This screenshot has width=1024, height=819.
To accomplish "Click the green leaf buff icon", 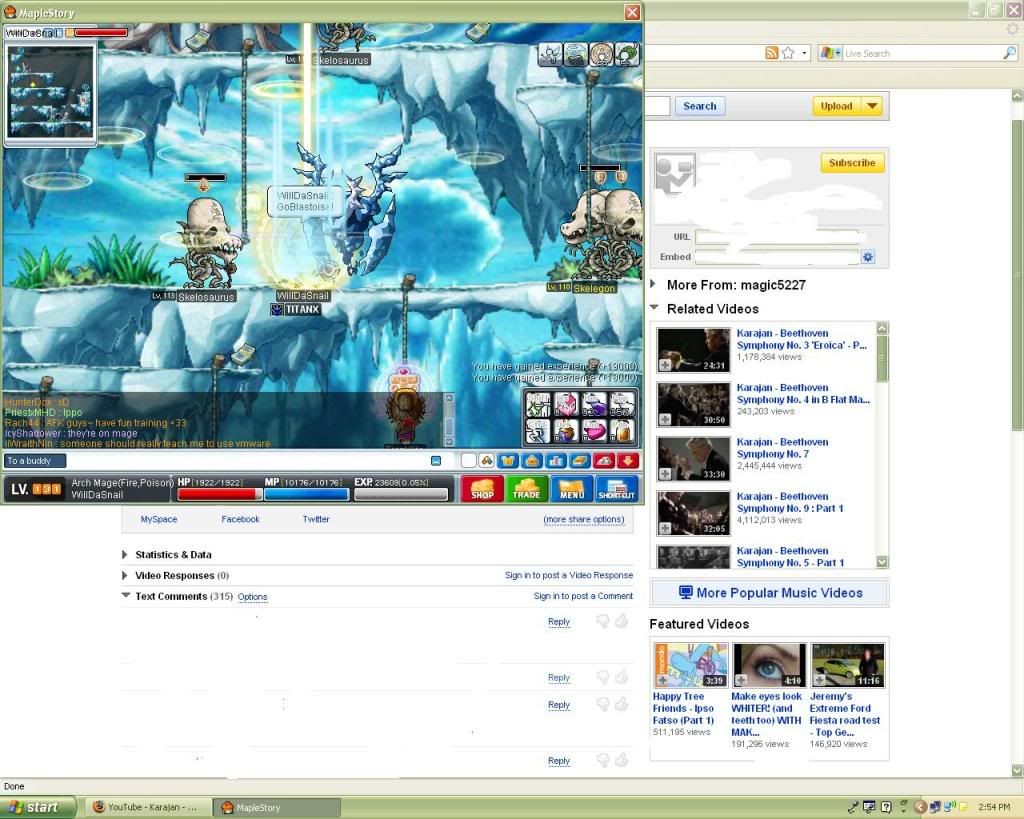I will coord(626,54).
